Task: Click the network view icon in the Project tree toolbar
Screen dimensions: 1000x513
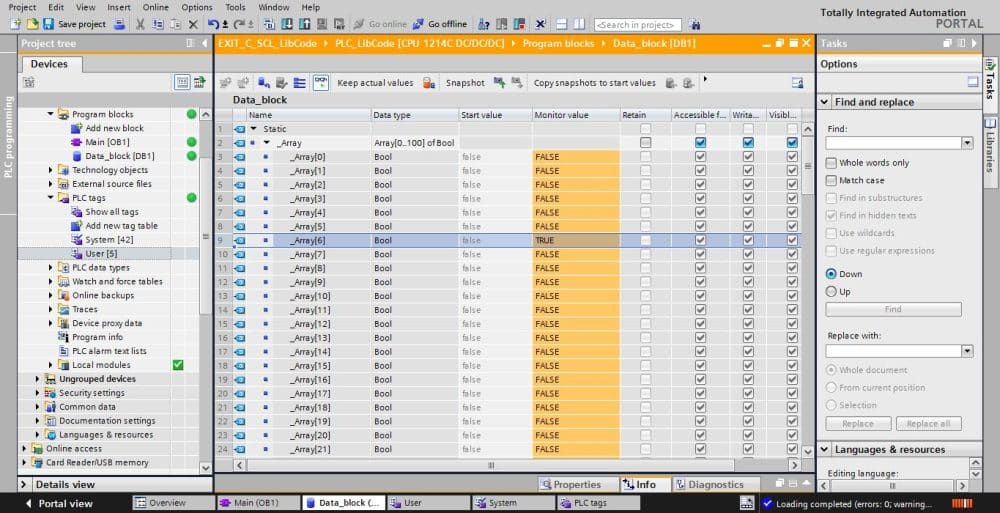Action: coord(200,82)
